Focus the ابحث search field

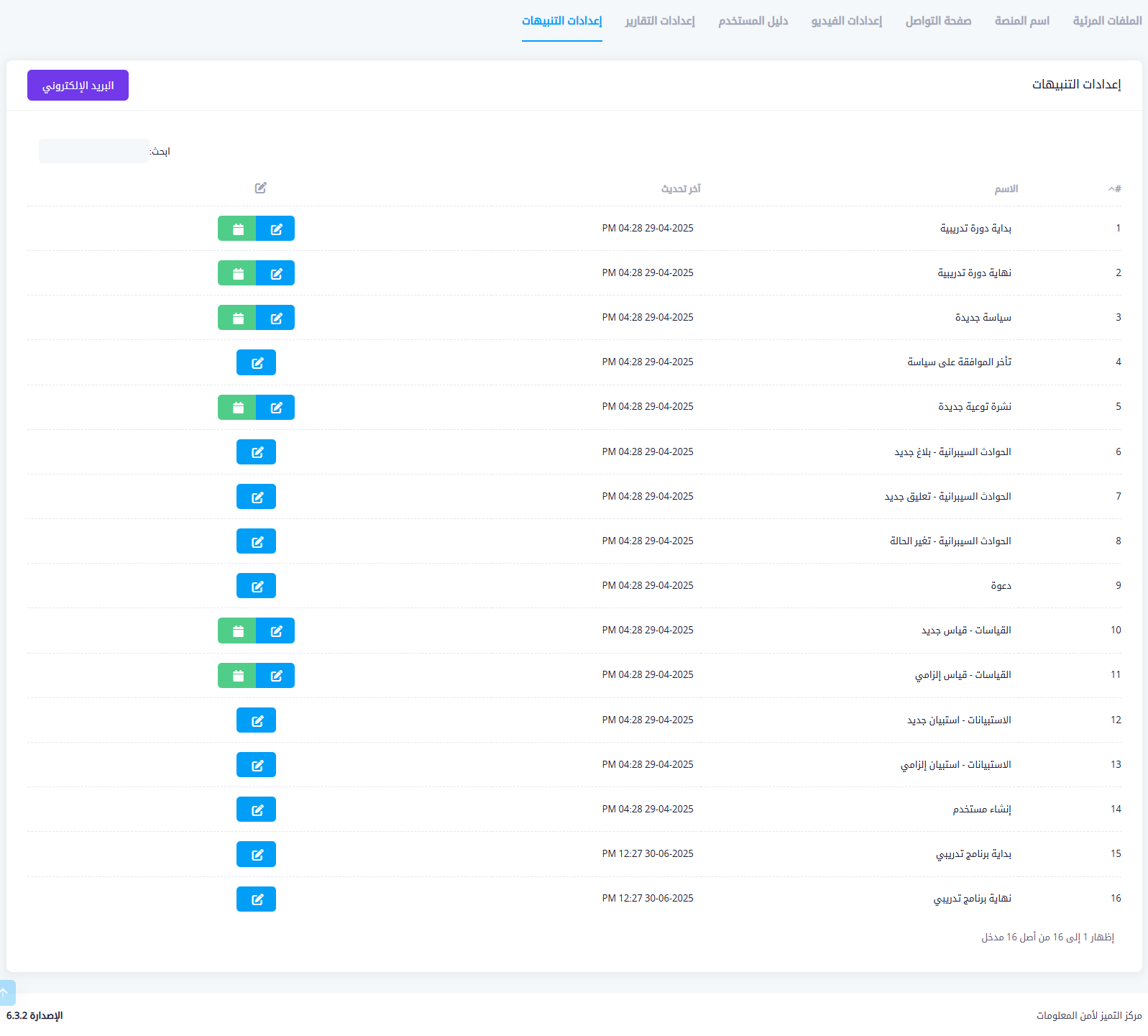[93, 151]
